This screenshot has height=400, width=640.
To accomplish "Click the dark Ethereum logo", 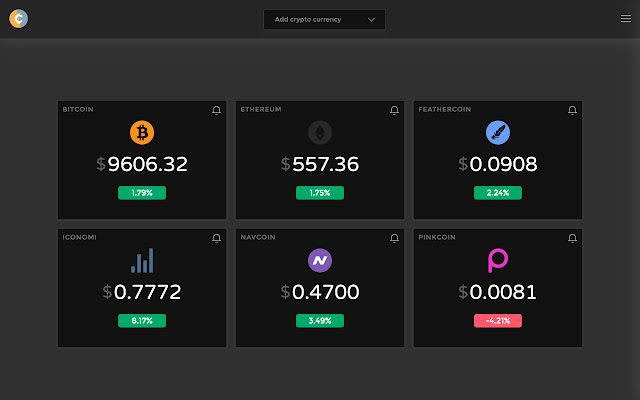I will (320, 132).
